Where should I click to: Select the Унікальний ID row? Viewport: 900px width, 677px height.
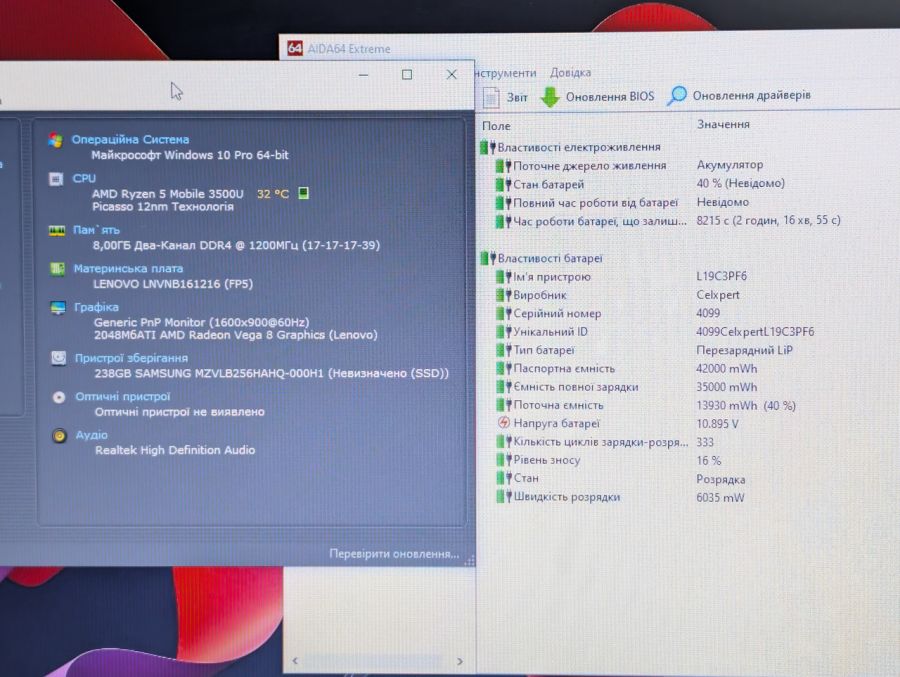[x=655, y=332]
